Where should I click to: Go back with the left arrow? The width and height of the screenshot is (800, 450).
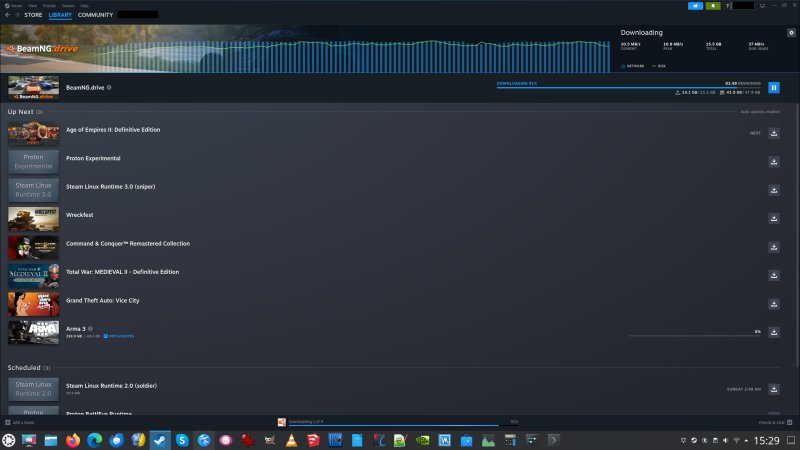(x=7, y=15)
